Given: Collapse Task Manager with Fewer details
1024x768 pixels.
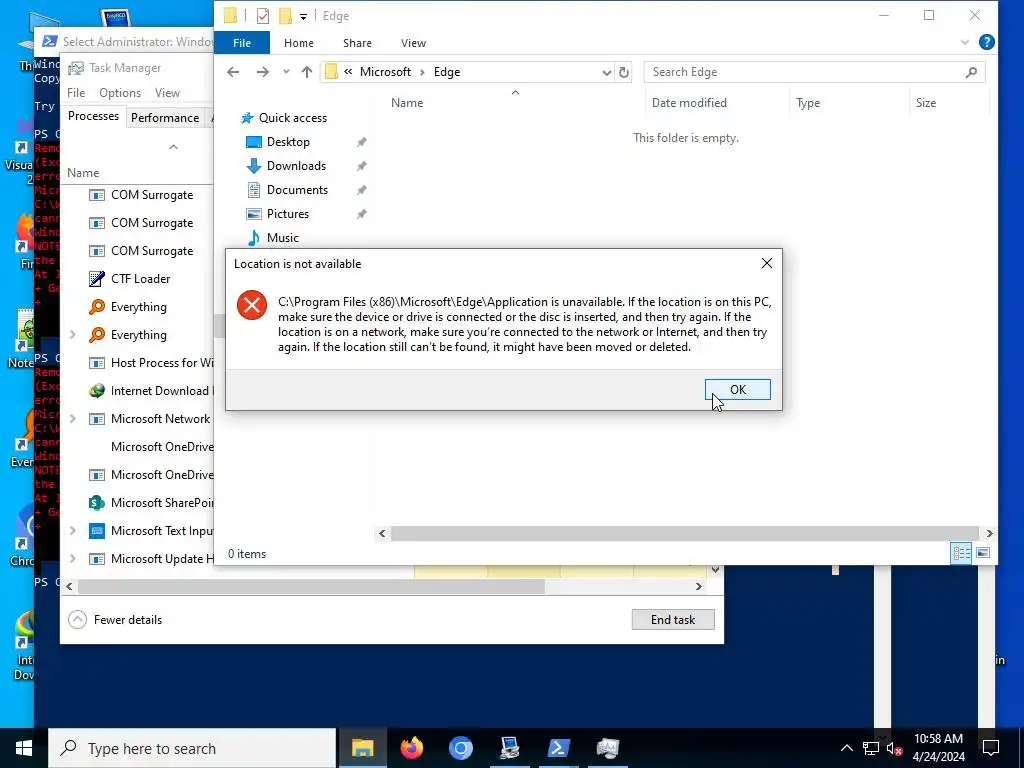Looking at the screenshot, I should coord(116,620).
